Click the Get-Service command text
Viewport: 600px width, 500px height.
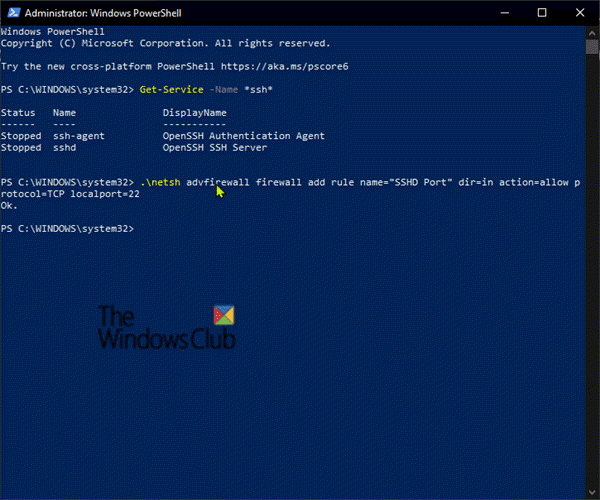click(x=171, y=90)
